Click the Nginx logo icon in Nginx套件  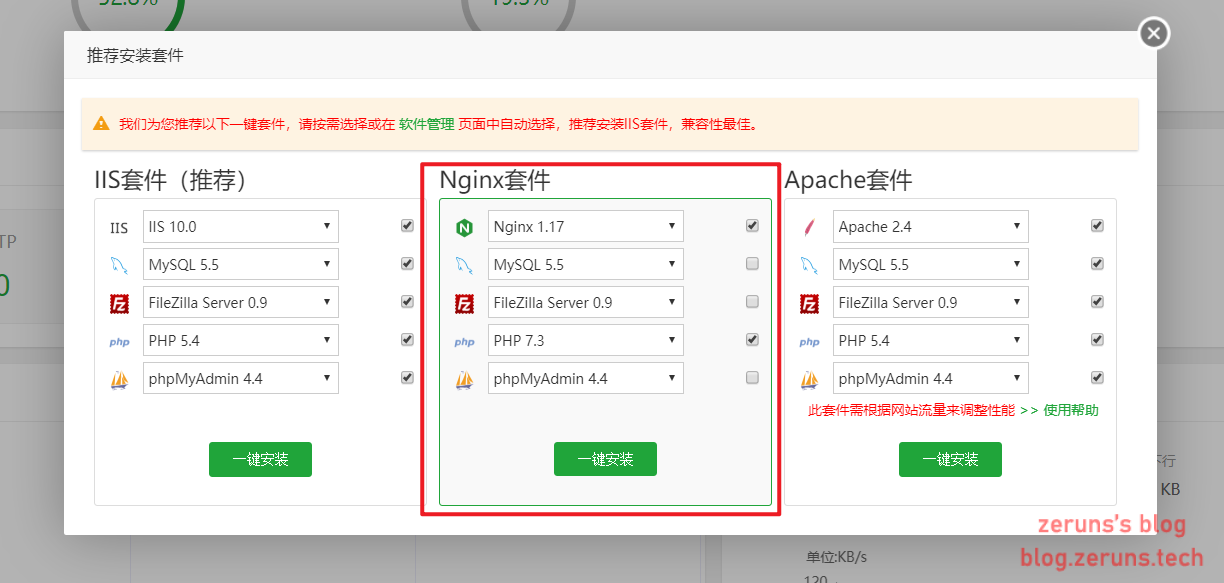click(x=464, y=226)
